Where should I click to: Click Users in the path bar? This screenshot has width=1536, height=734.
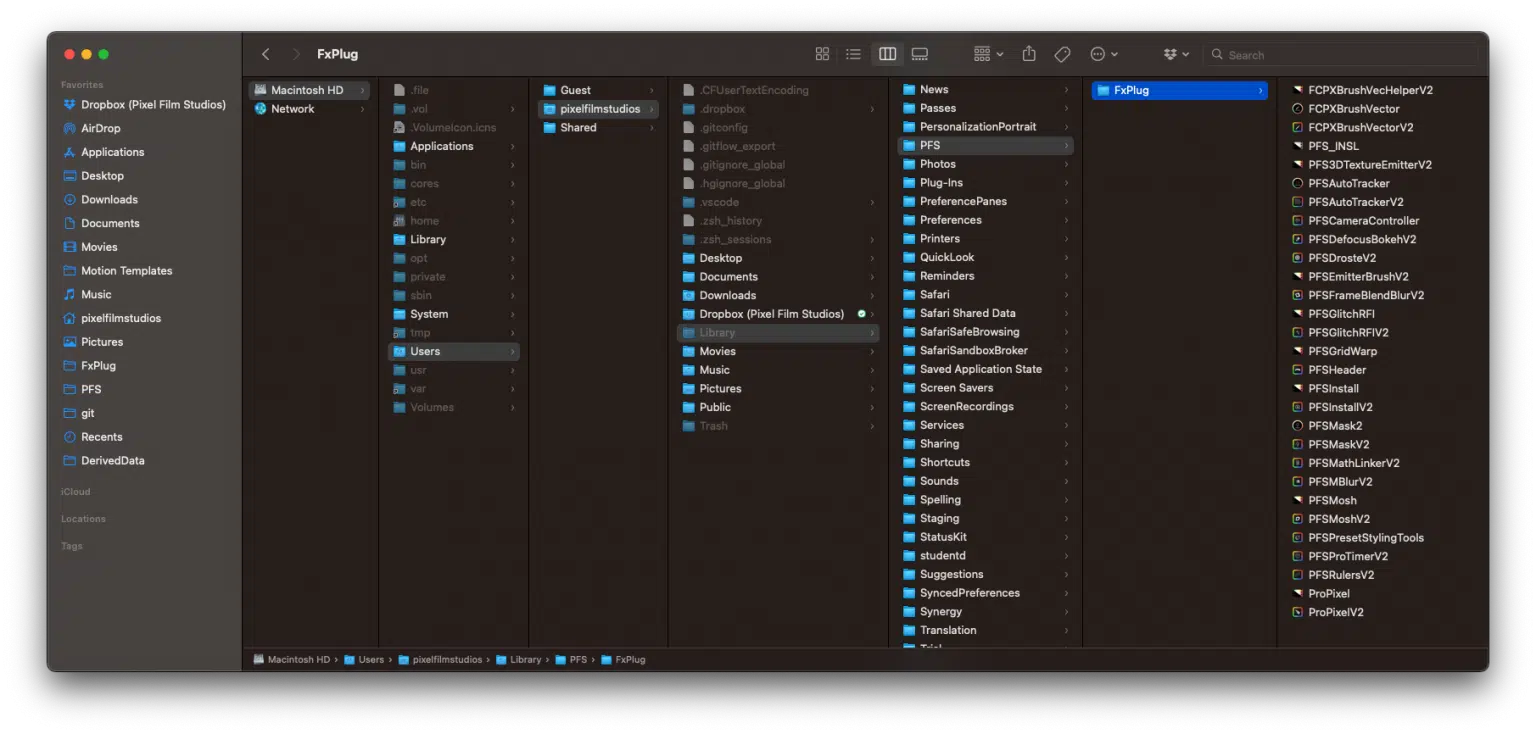click(364, 660)
